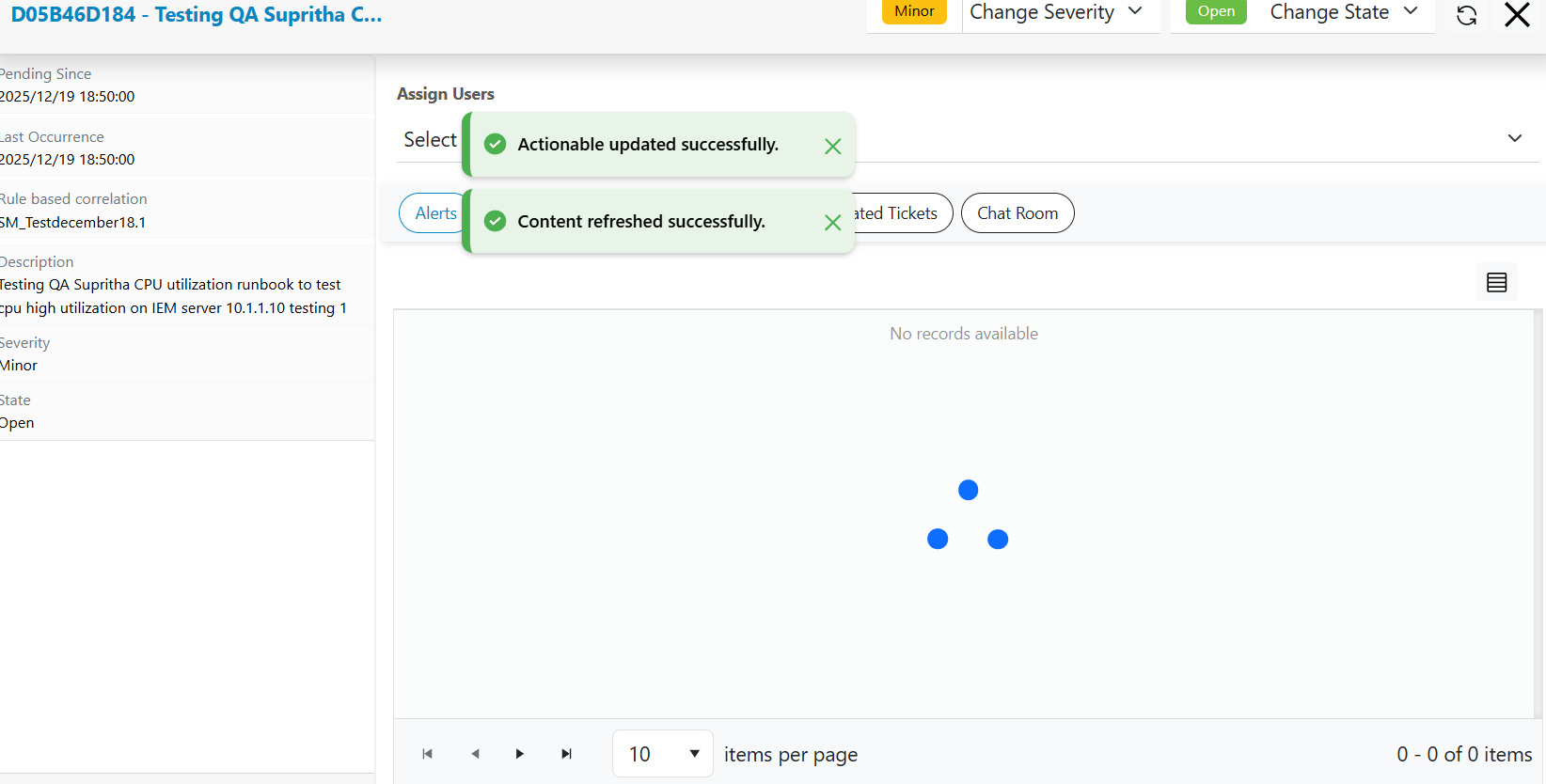Go to the last page of records
Viewport: 1546px width, 784px height.
click(566, 754)
